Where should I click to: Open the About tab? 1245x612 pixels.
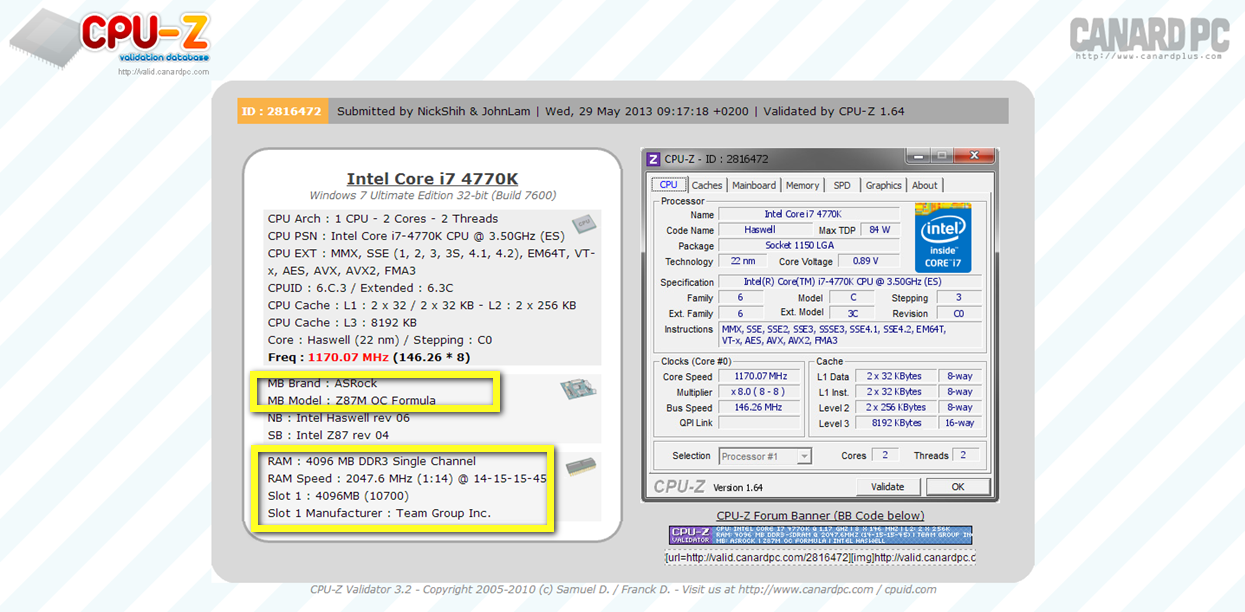tap(925, 185)
